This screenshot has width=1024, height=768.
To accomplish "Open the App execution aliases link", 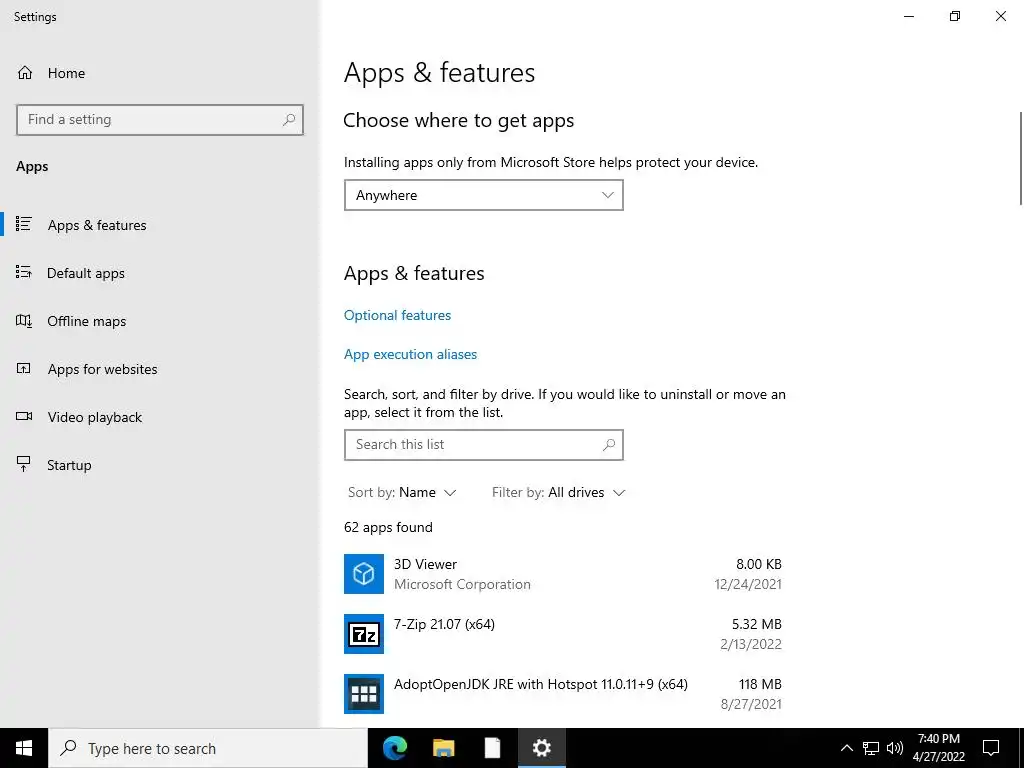I will pyautogui.click(x=410, y=355).
